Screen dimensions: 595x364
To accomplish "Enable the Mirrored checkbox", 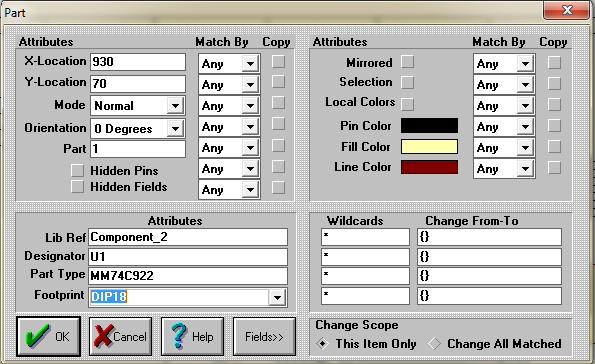I will tap(408, 61).
